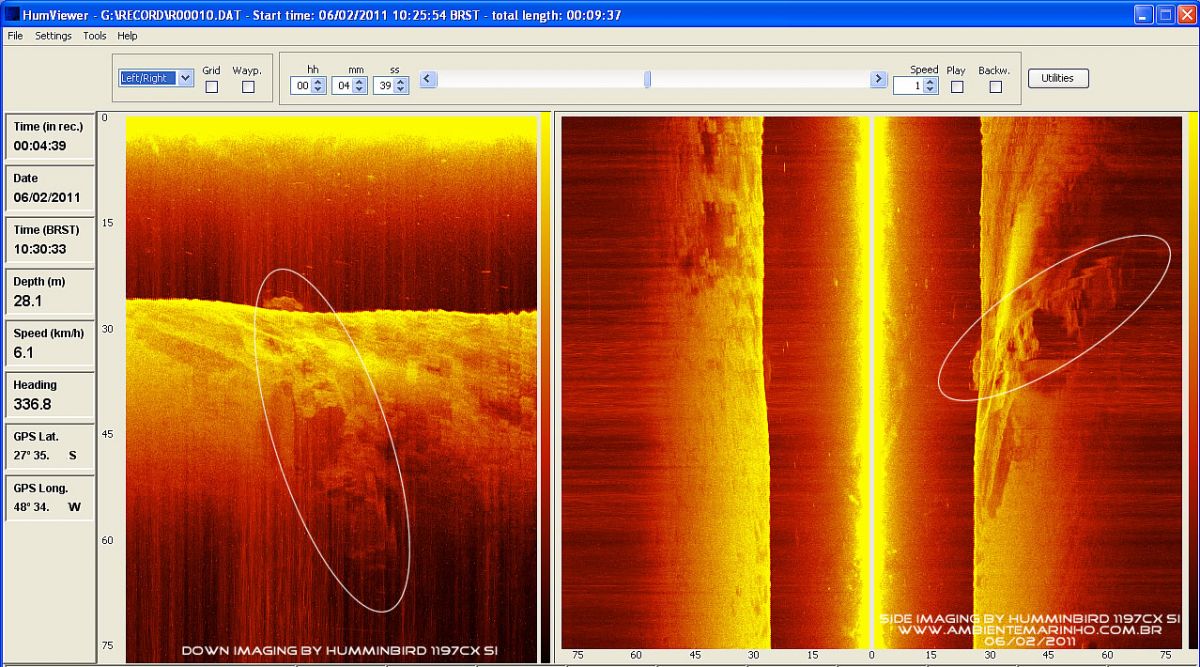Toggle the Wayp. checkbox
Viewport: 1200px width, 667px height.
pos(248,87)
